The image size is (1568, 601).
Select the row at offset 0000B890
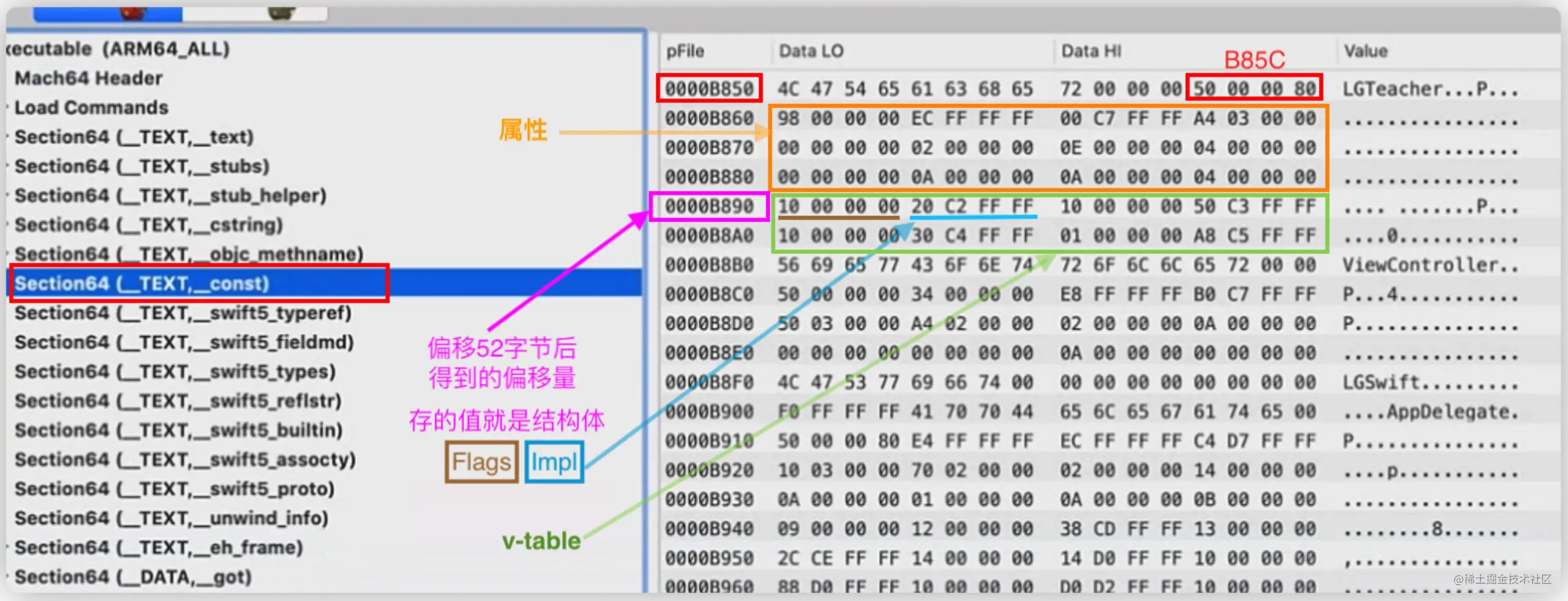click(x=709, y=206)
